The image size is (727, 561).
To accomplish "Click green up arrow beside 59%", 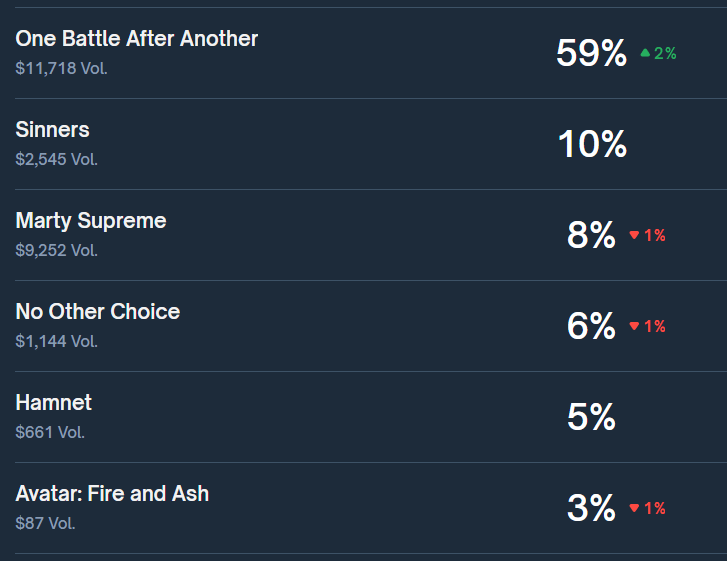I will click(x=645, y=53).
